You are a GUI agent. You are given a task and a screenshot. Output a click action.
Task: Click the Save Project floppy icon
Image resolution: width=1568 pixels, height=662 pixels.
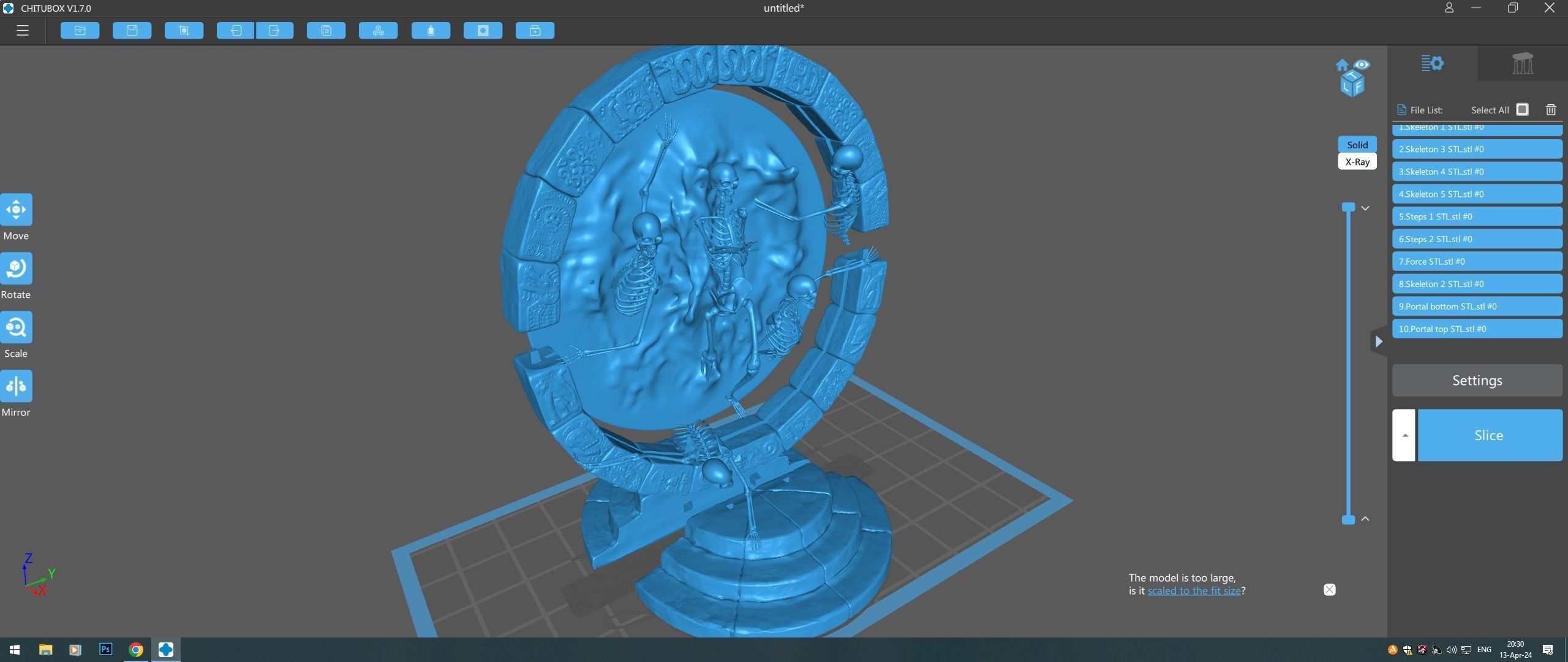pyautogui.click(x=132, y=31)
